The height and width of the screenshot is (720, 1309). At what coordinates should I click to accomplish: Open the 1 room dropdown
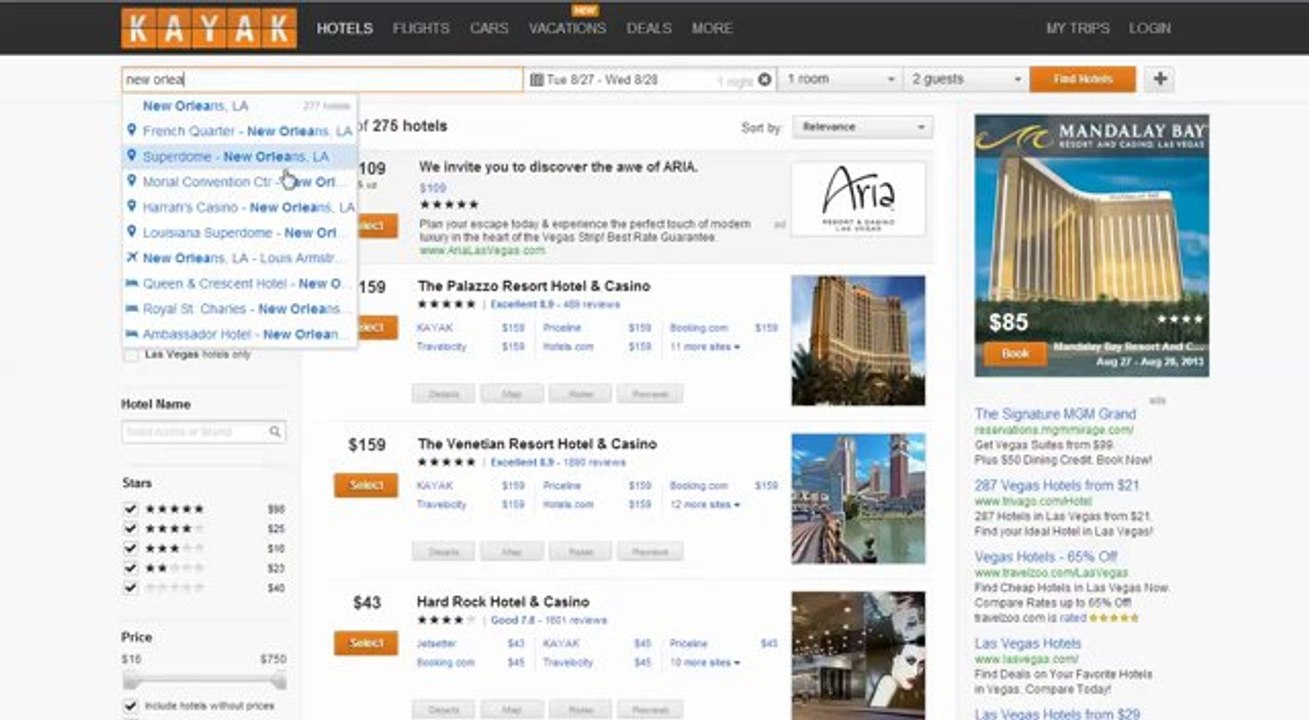point(840,79)
